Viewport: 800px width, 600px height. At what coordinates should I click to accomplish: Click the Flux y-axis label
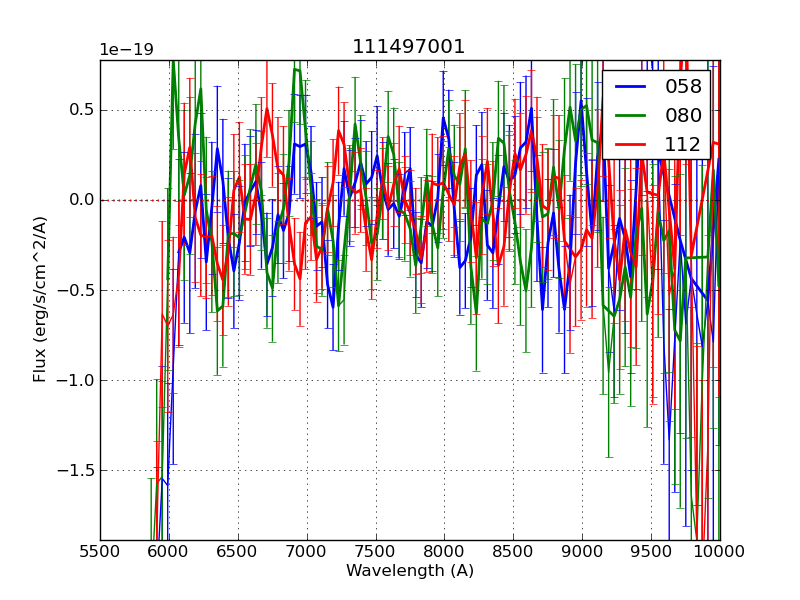point(40,299)
